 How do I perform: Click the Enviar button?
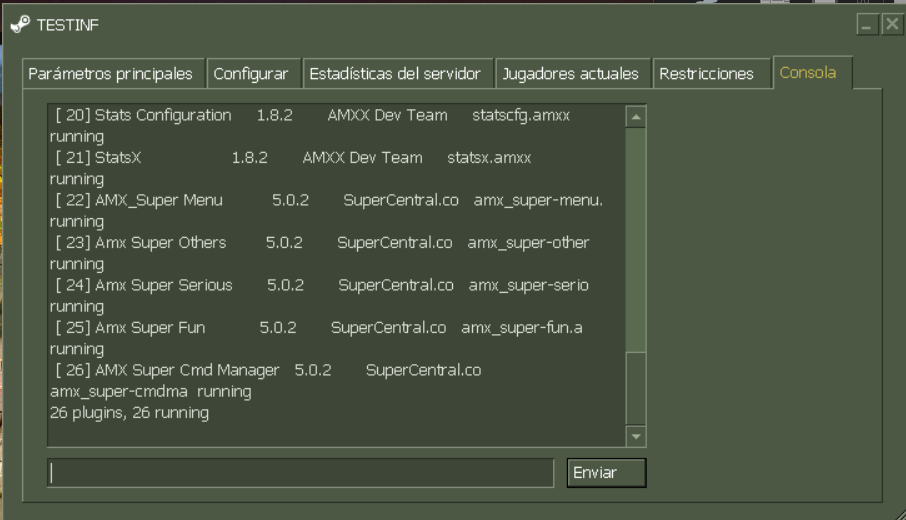tap(606, 473)
